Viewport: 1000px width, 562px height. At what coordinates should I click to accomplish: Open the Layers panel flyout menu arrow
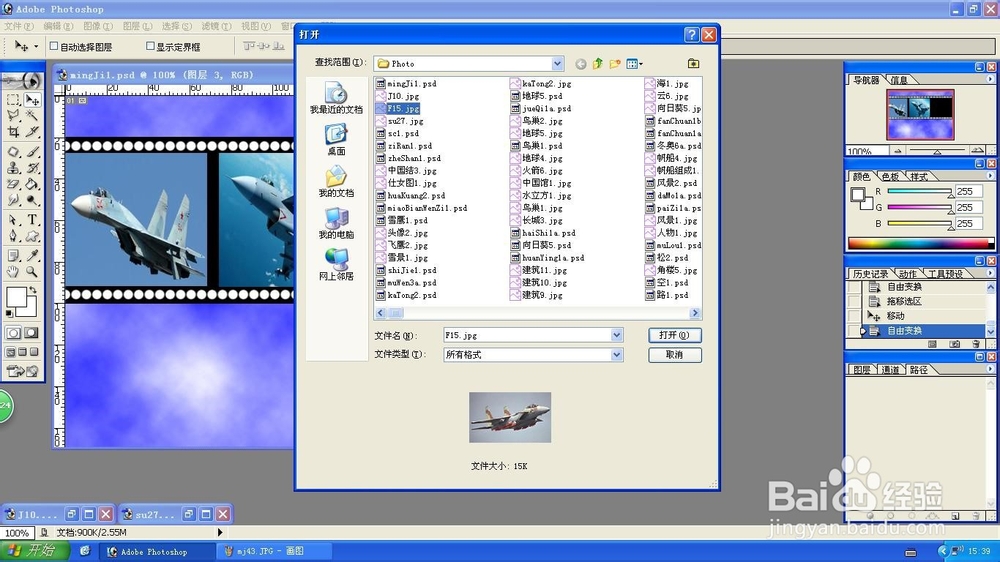coord(990,369)
